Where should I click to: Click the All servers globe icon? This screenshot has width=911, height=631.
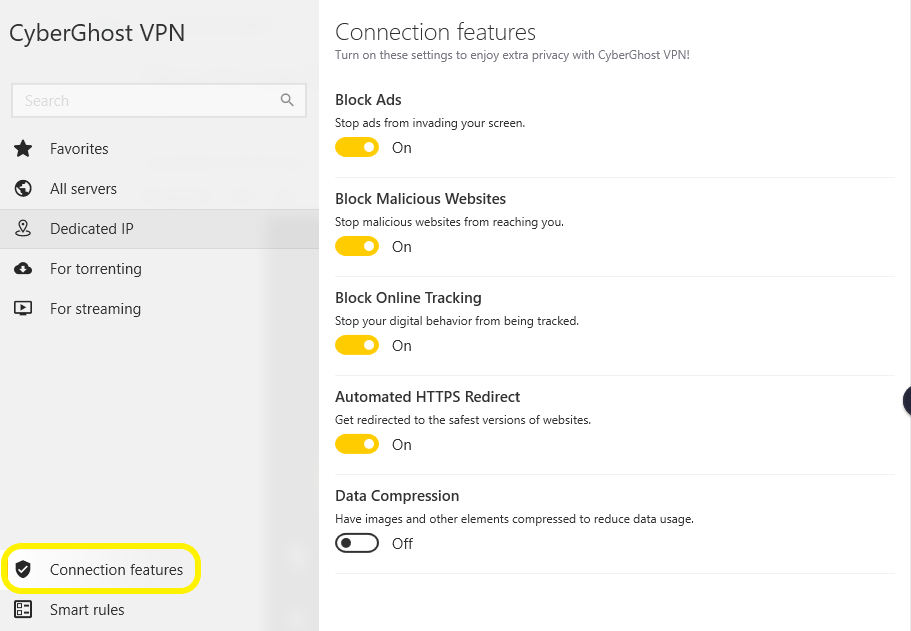(23, 188)
